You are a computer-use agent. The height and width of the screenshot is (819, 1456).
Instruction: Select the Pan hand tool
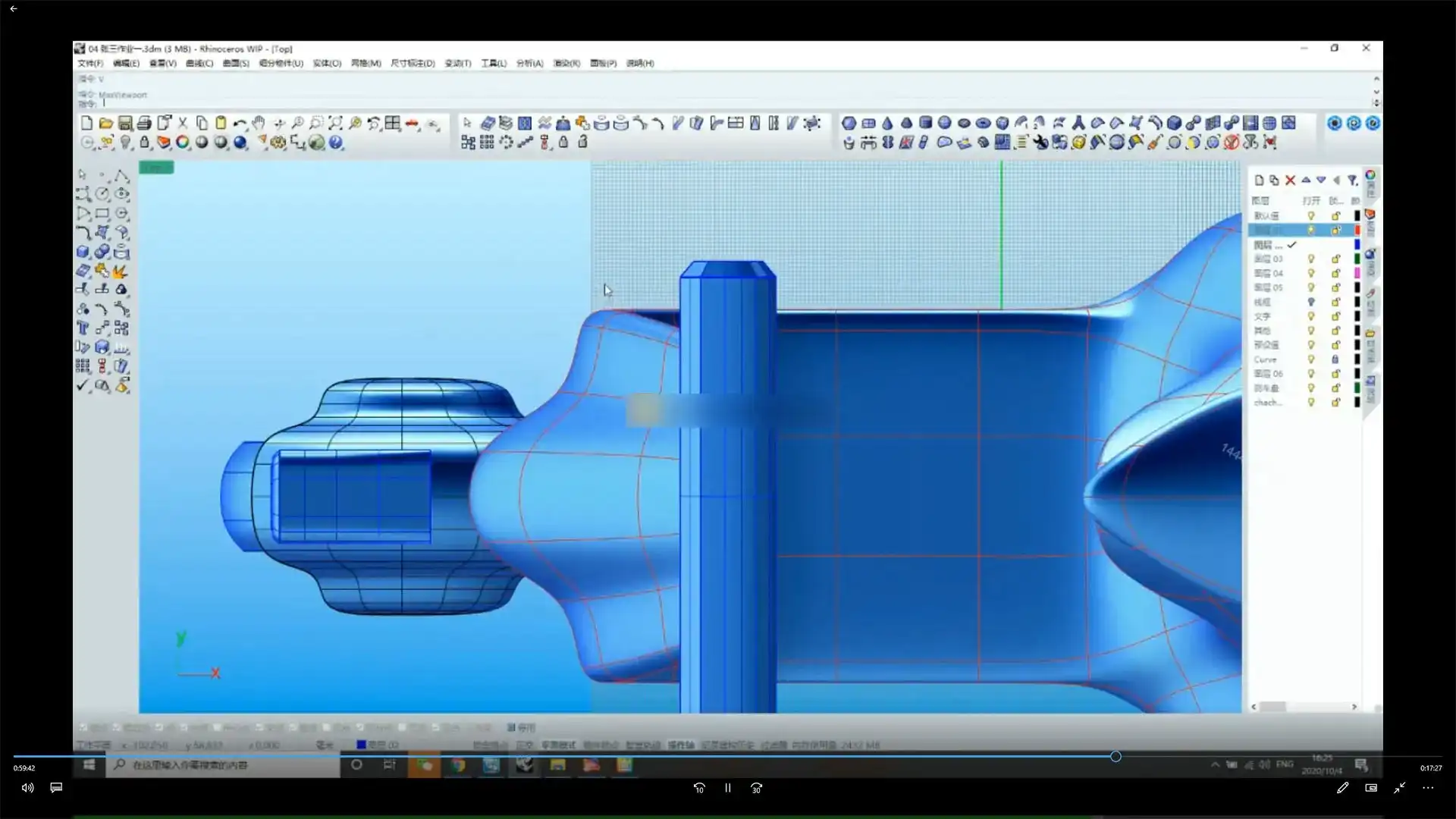259,123
